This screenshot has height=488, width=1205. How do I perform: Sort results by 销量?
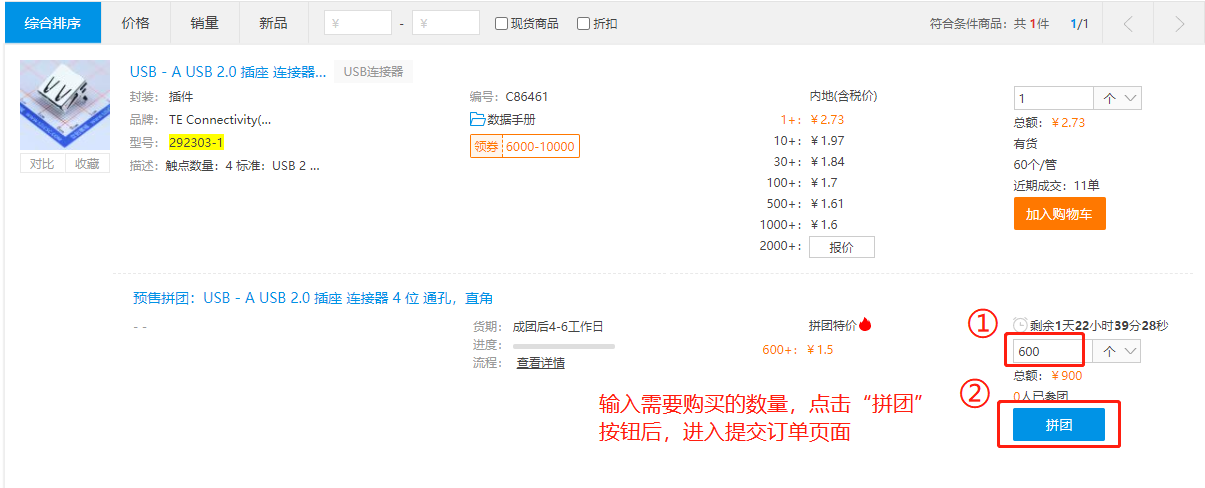point(204,23)
